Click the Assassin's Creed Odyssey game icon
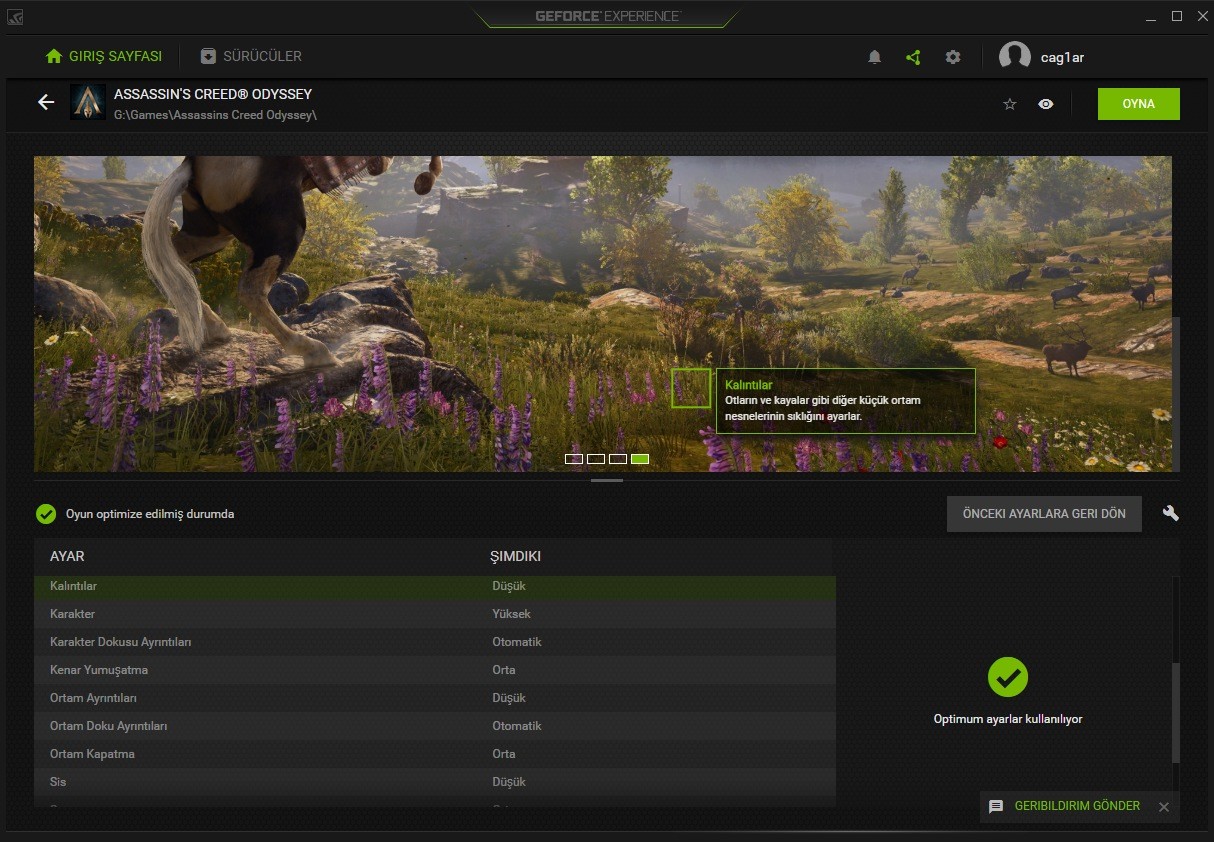Image resolution: width=1214 pixels, height=842 pixels. coord(88,103)
